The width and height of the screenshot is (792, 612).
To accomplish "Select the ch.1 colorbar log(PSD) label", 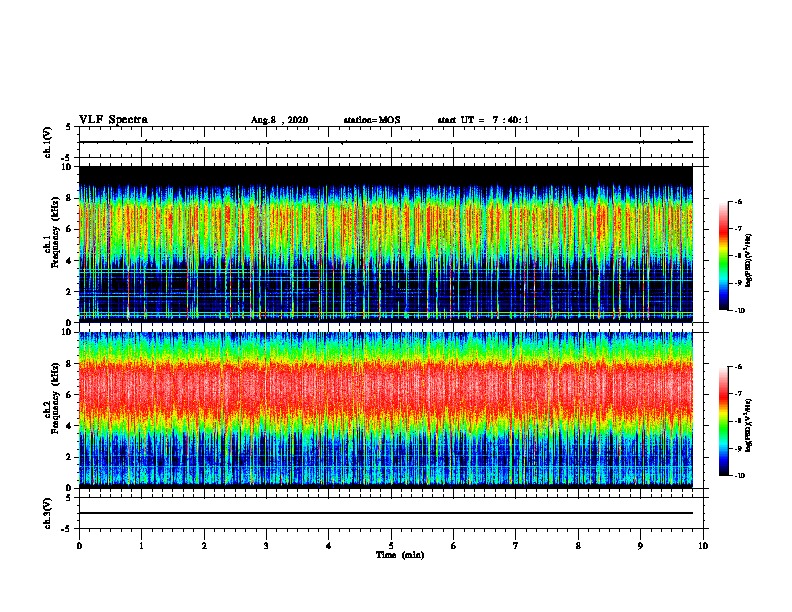I will coord(749,260).
